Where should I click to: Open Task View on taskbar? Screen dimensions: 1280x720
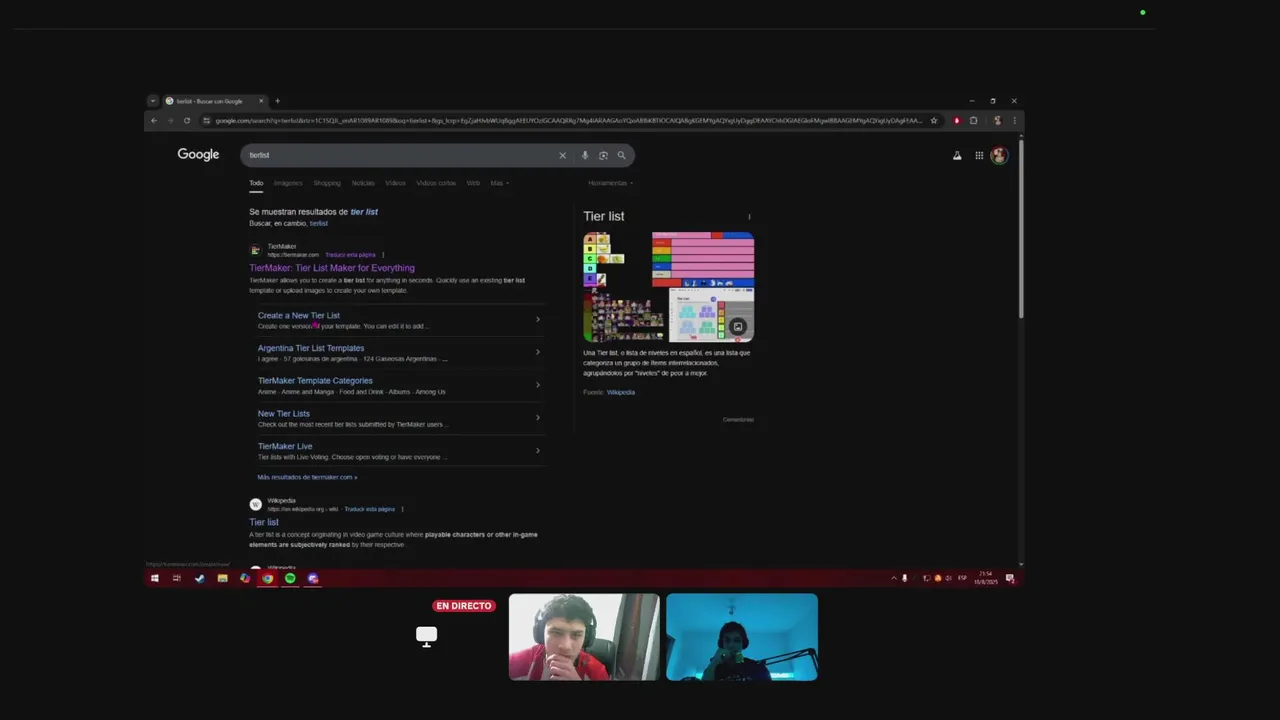176,578
